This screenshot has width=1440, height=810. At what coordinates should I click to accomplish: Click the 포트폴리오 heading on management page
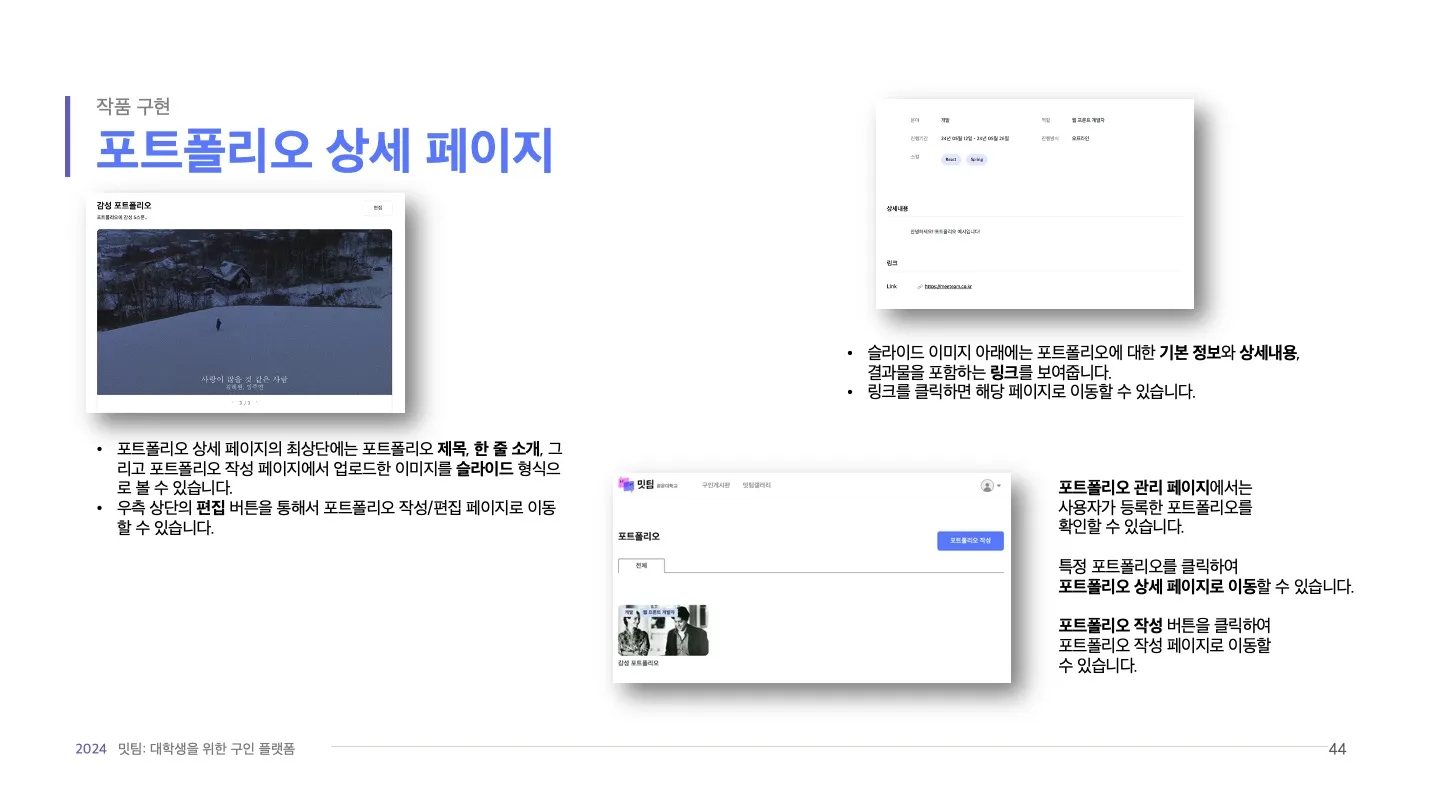pyautogui.click(x=639, y=537)
